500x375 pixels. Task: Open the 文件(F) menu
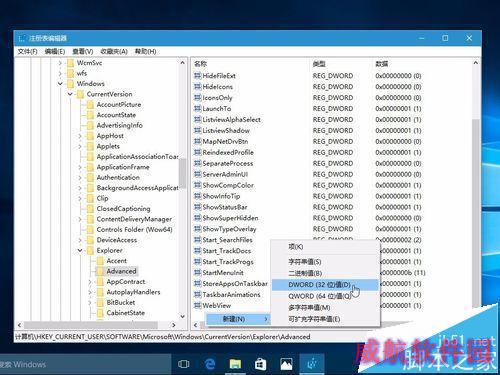click(27, 51)
